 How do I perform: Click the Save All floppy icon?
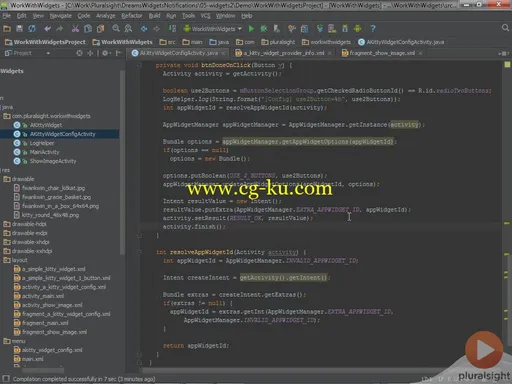[x=19, y=29]
